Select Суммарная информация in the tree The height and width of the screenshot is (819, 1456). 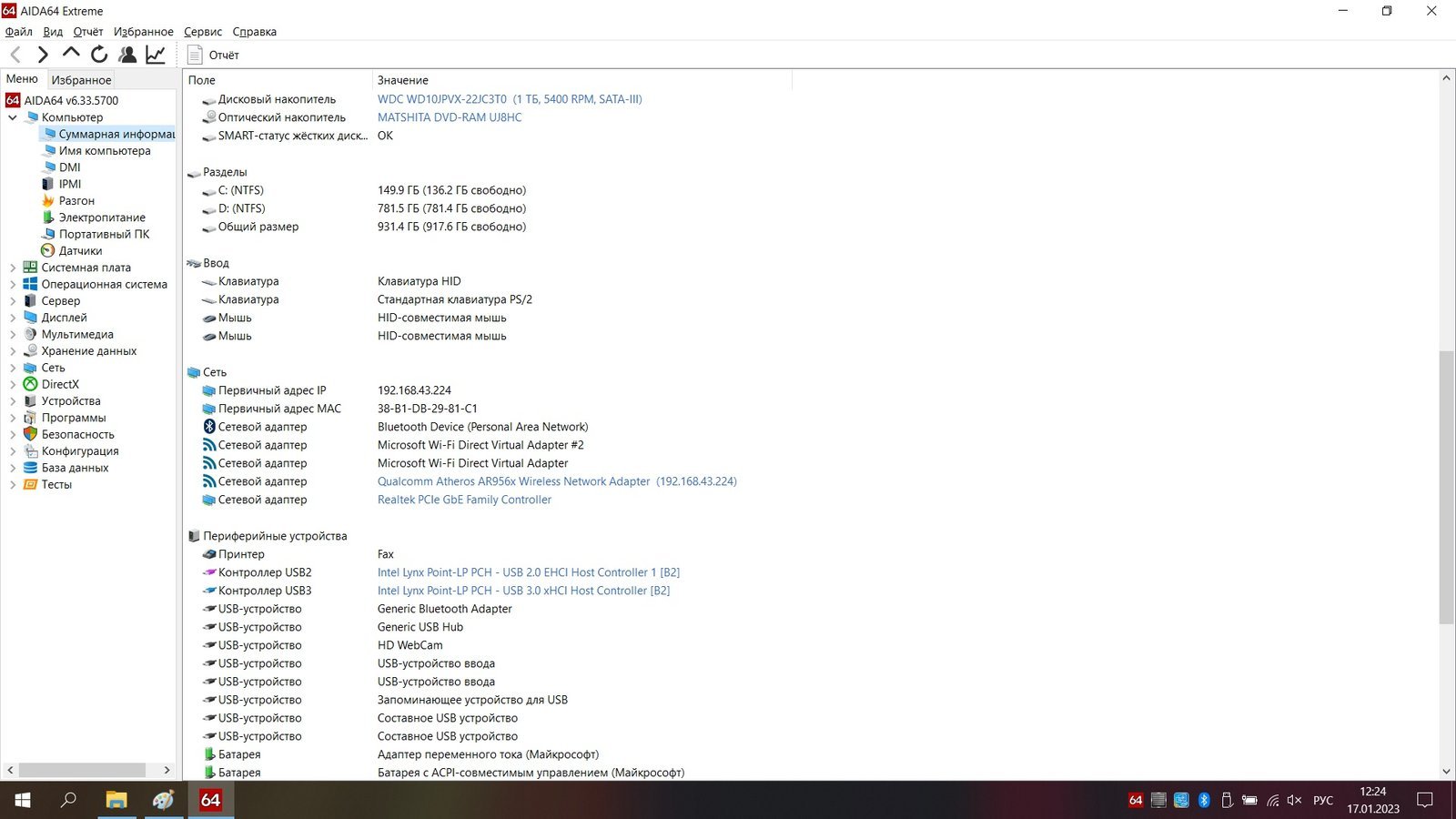108,134
